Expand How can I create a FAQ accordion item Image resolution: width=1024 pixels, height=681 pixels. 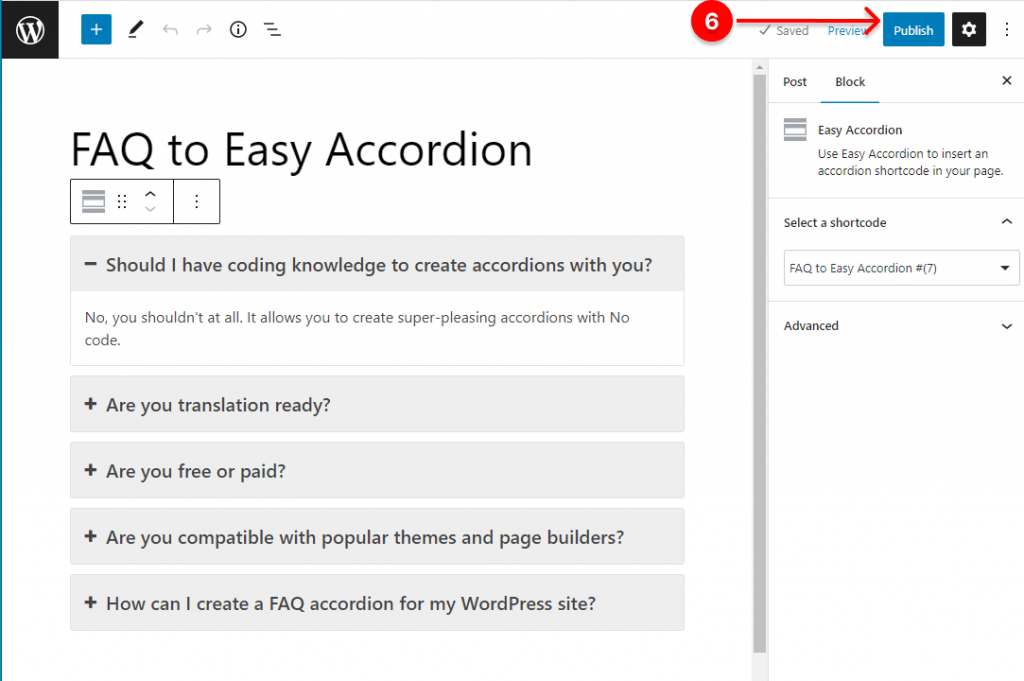377,603
